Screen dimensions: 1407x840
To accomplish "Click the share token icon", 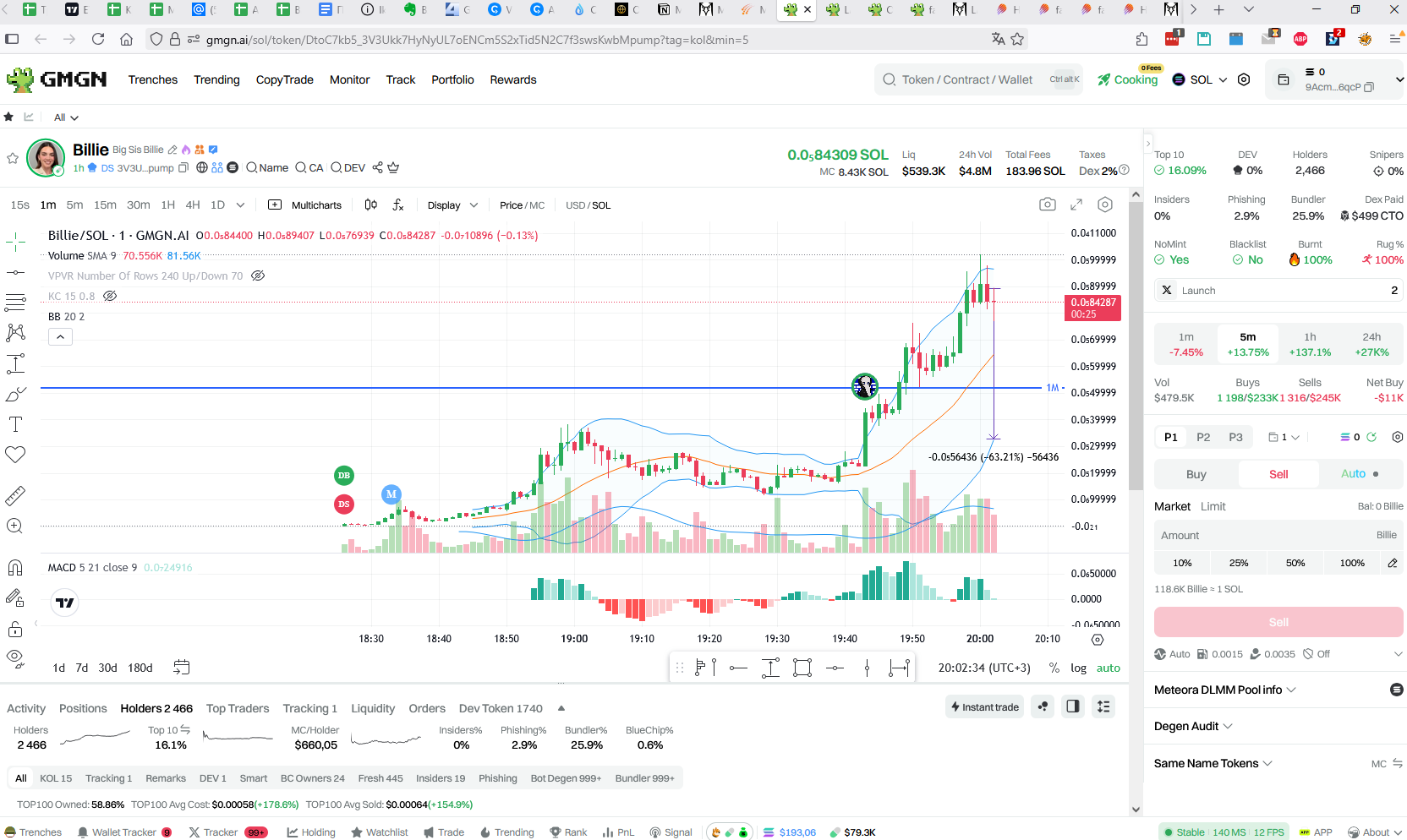I will [x=378, y=167].
